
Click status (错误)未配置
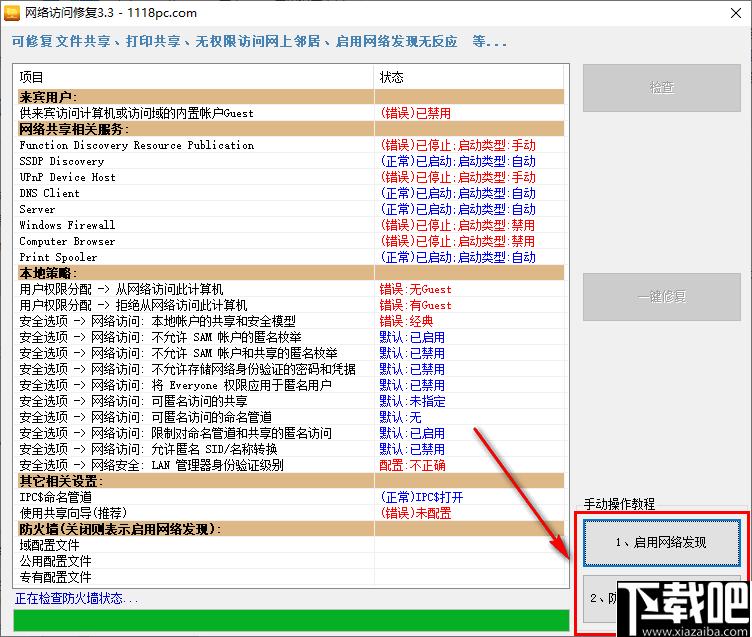(416, 513)
